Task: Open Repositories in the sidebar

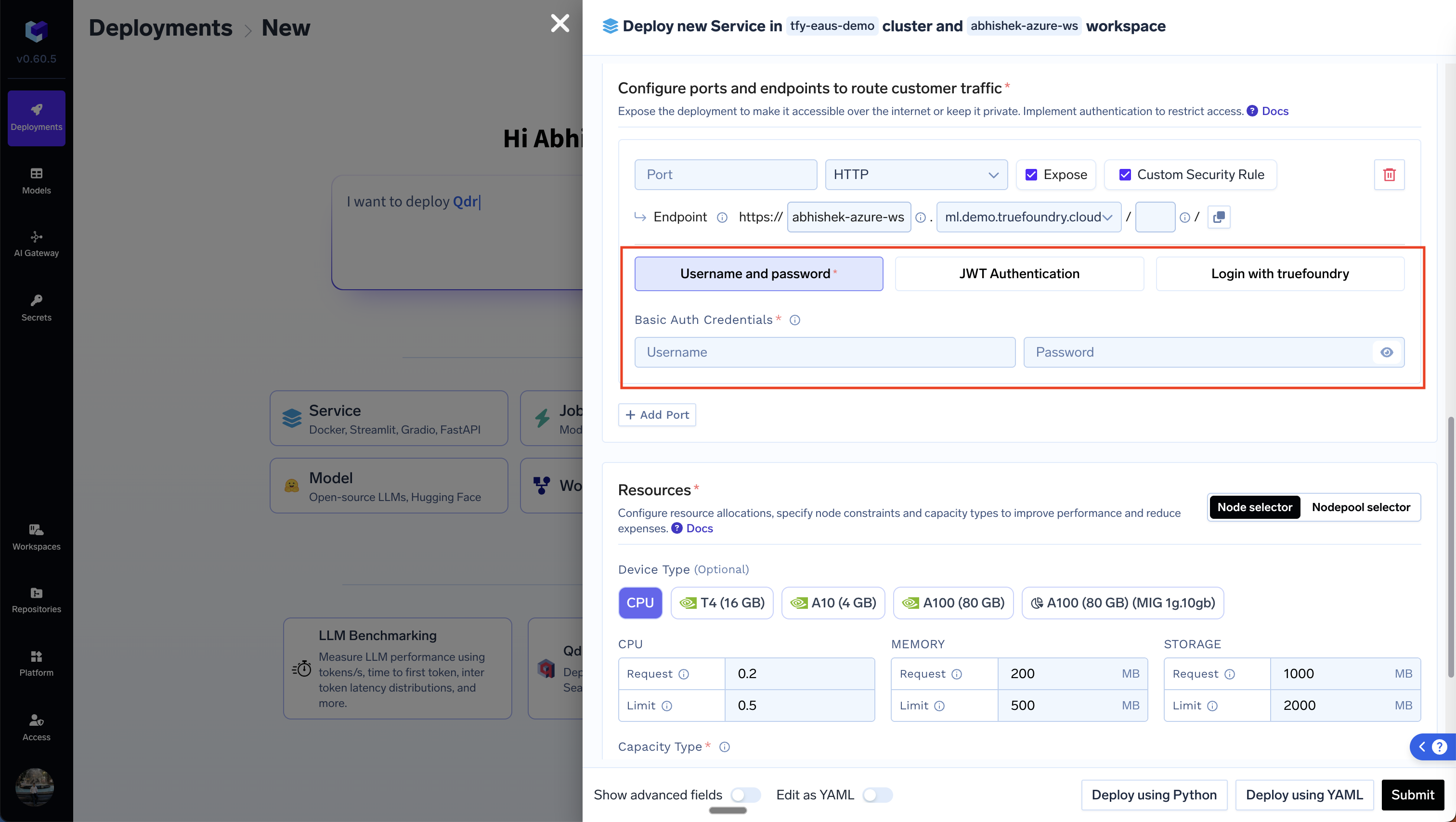Action: [36, 599]
